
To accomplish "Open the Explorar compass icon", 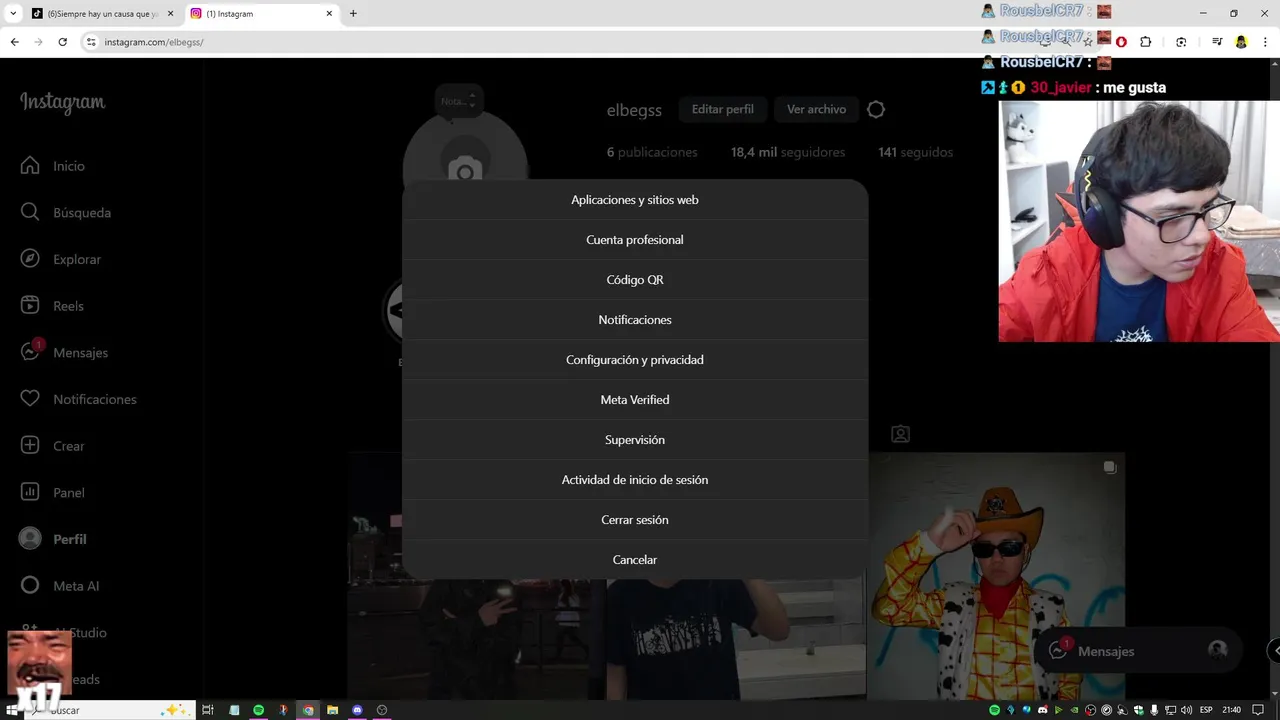I will (x=30, y=259).
